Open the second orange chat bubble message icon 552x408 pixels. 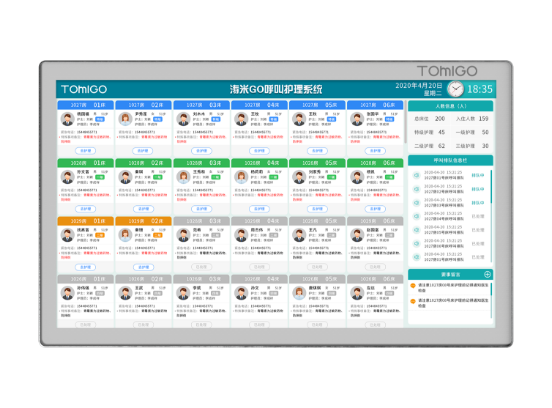click(x=413, y=301)
